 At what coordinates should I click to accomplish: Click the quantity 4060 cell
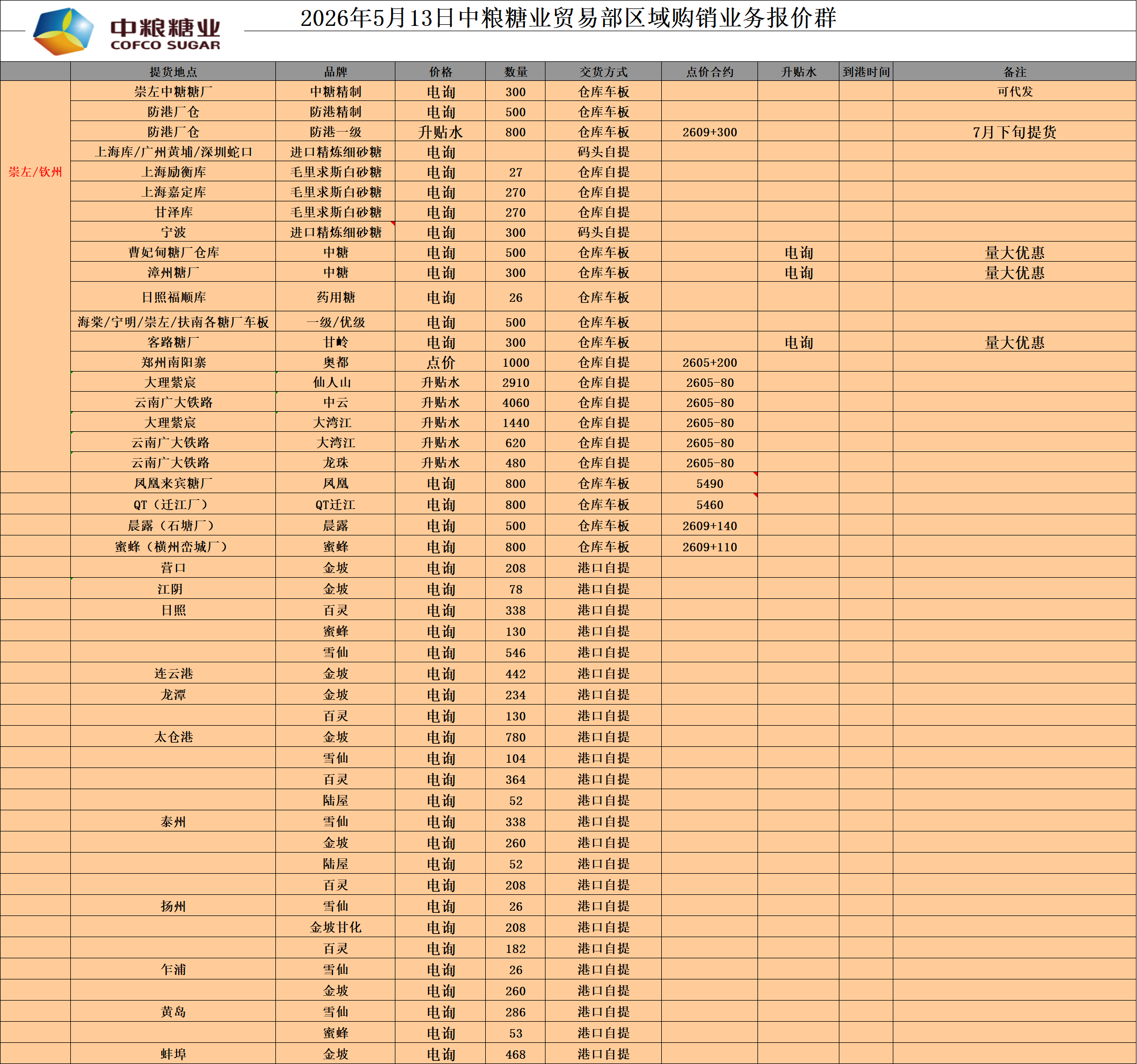point(515,402)
